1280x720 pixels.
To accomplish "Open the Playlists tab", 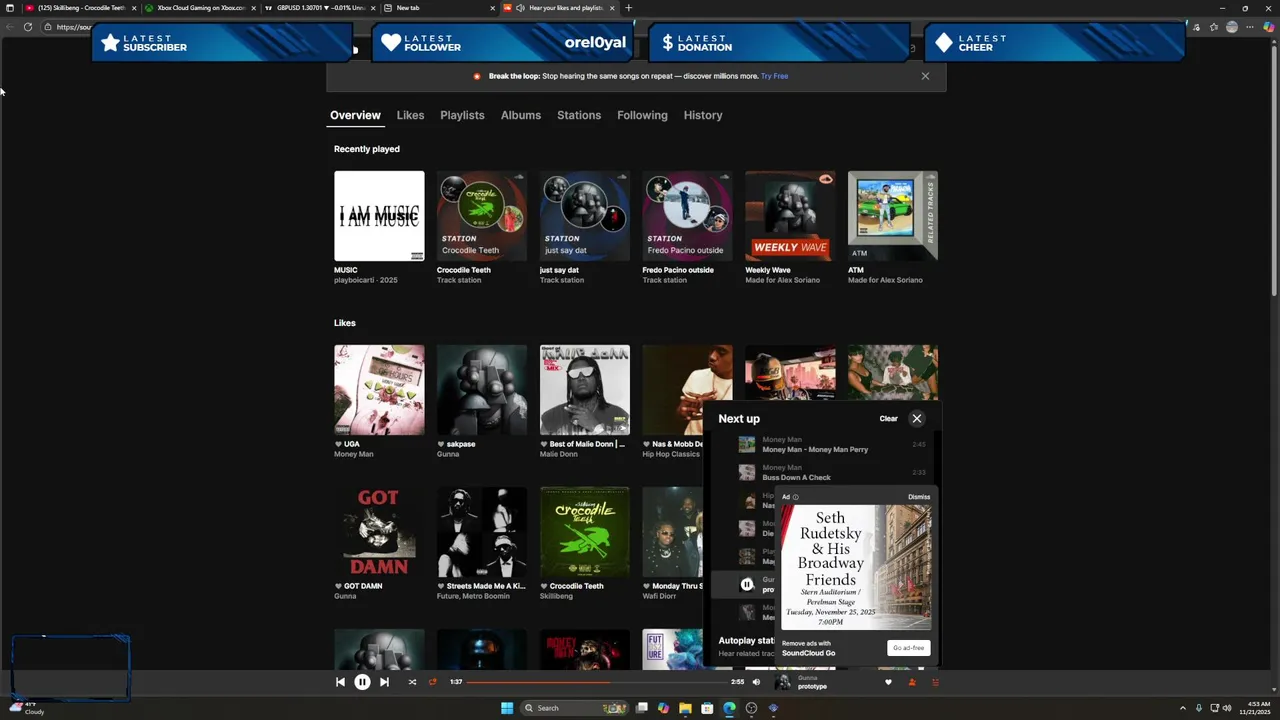I will 462,115.
